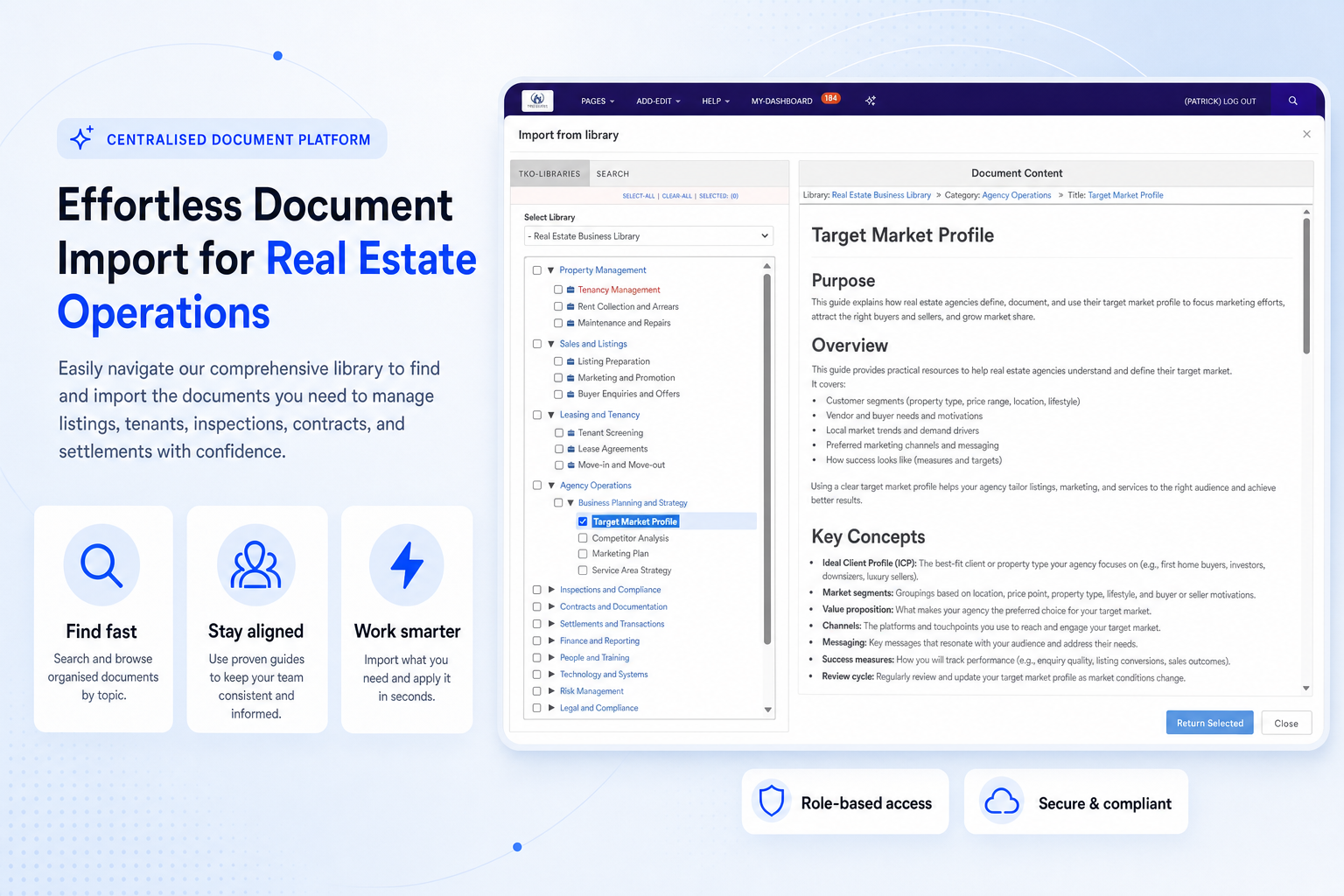Tick the Marketing Plan checkbox
The width and height of the screenshot is (1344, 896).
[x=583, y=554]
